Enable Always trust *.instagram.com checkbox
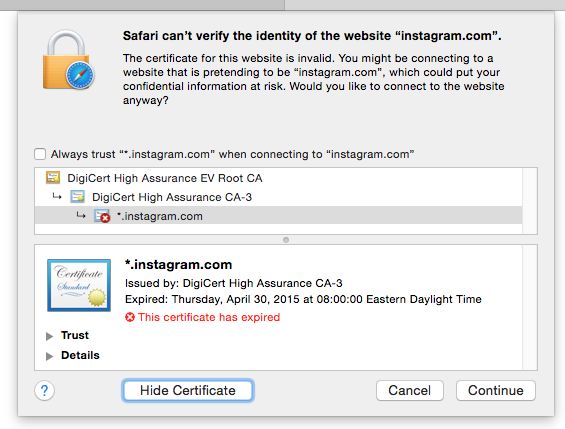 click(x=40, y=154)
